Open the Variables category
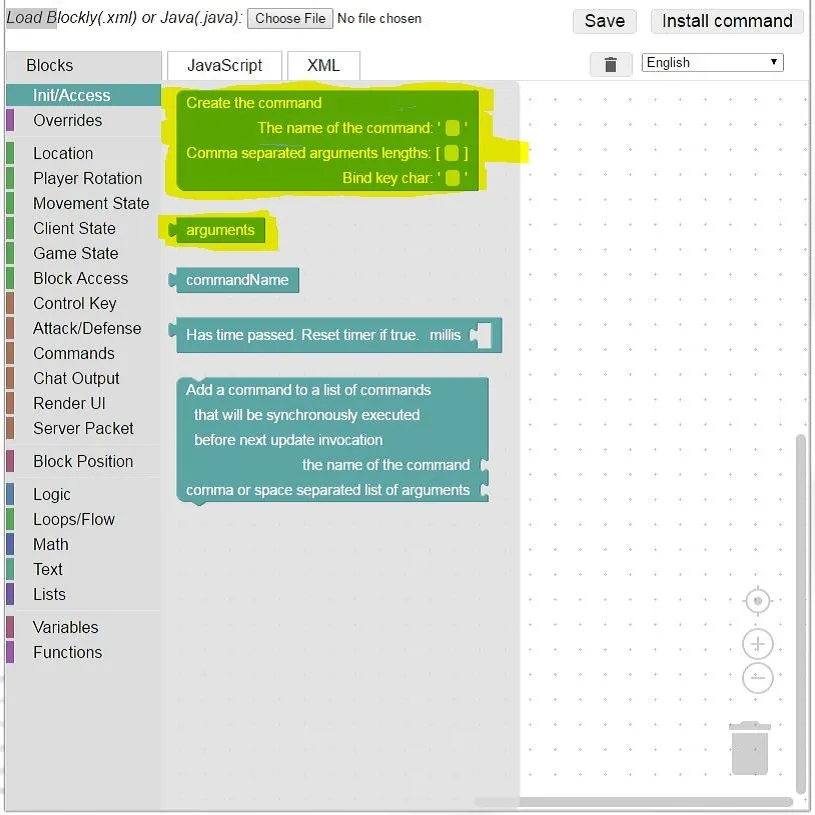Screen dimensions: 815x815 click(65, 627)
